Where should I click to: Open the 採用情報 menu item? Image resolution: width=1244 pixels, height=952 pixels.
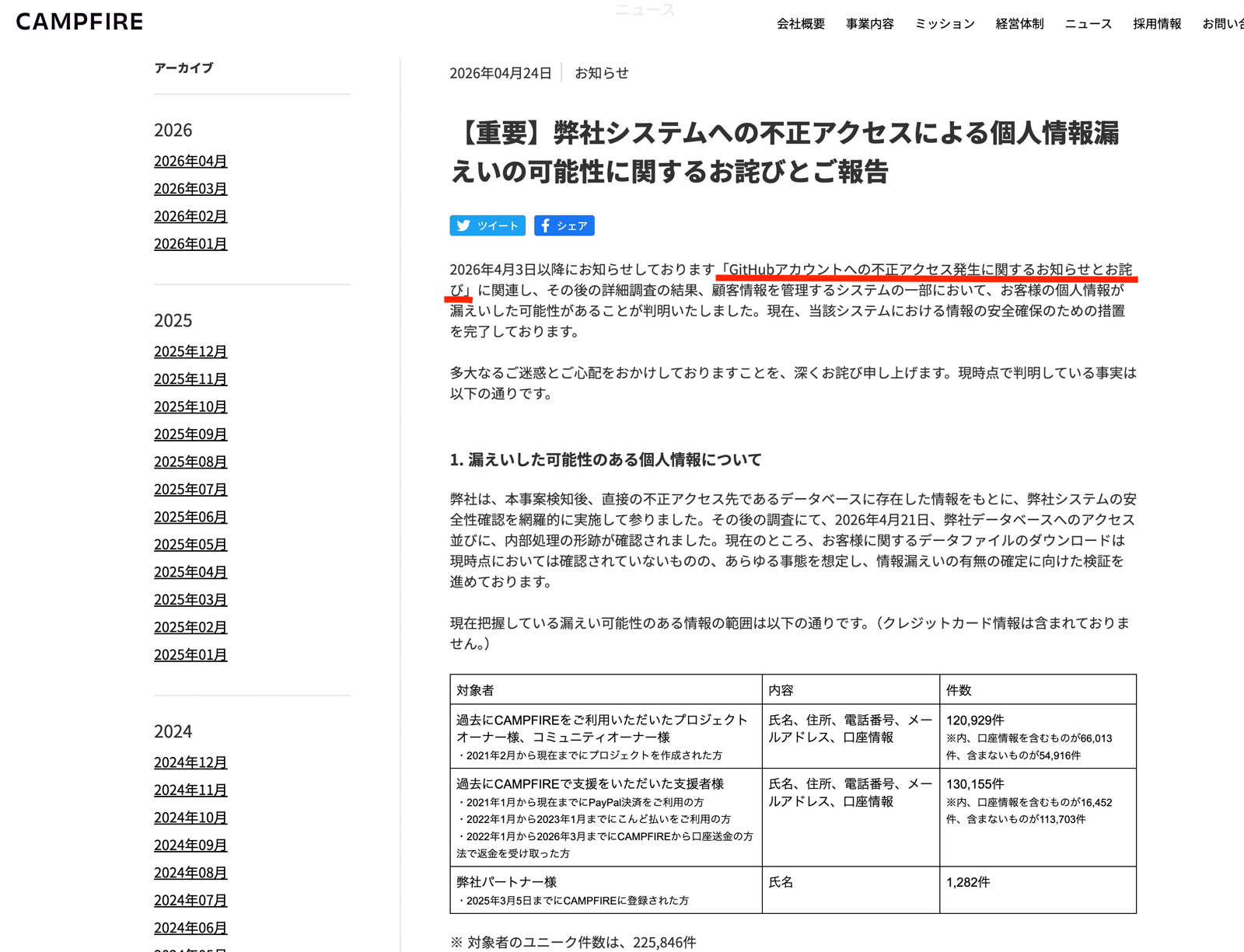click(1157, 24)
